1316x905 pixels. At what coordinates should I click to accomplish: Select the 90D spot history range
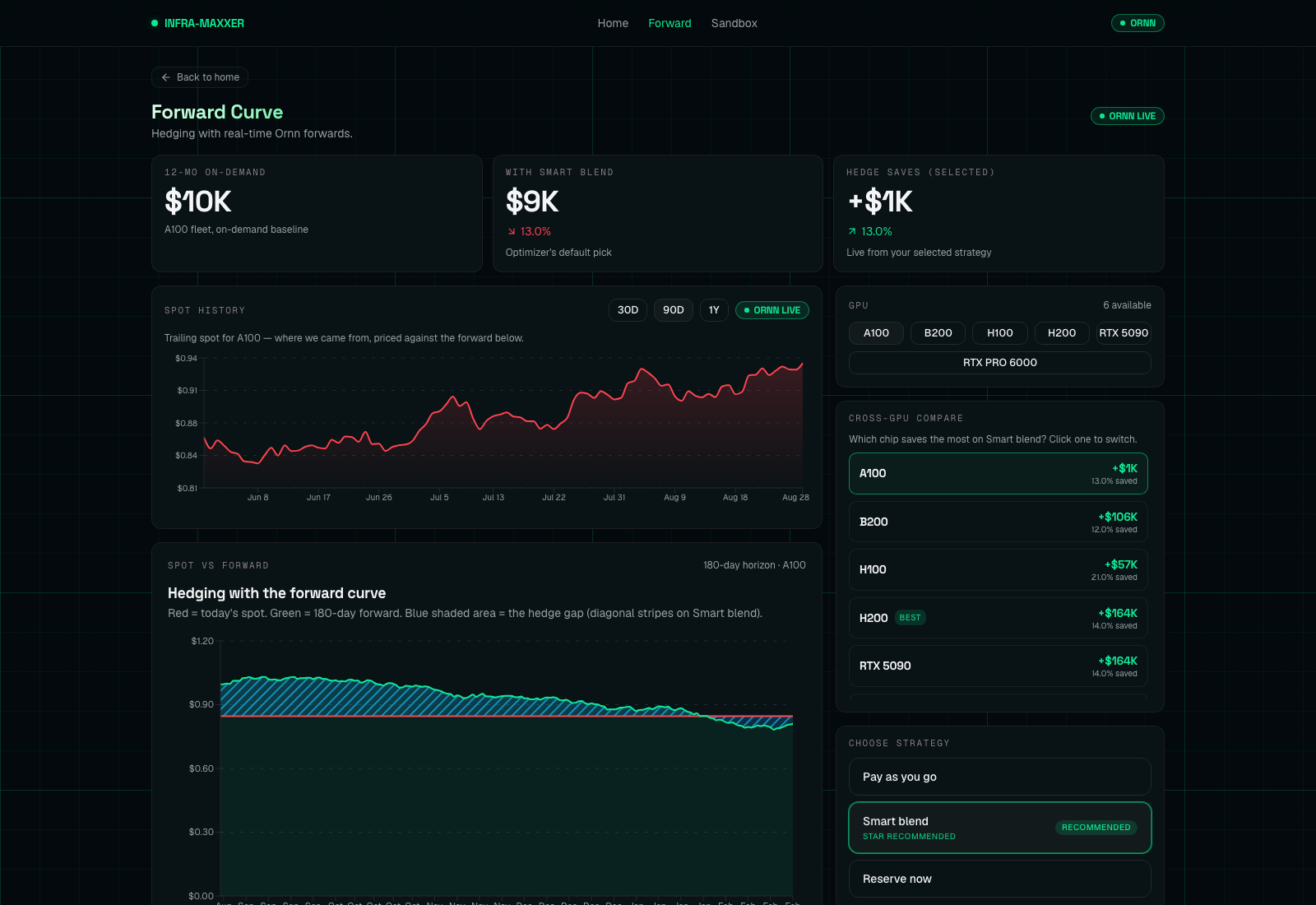(674, 310)
